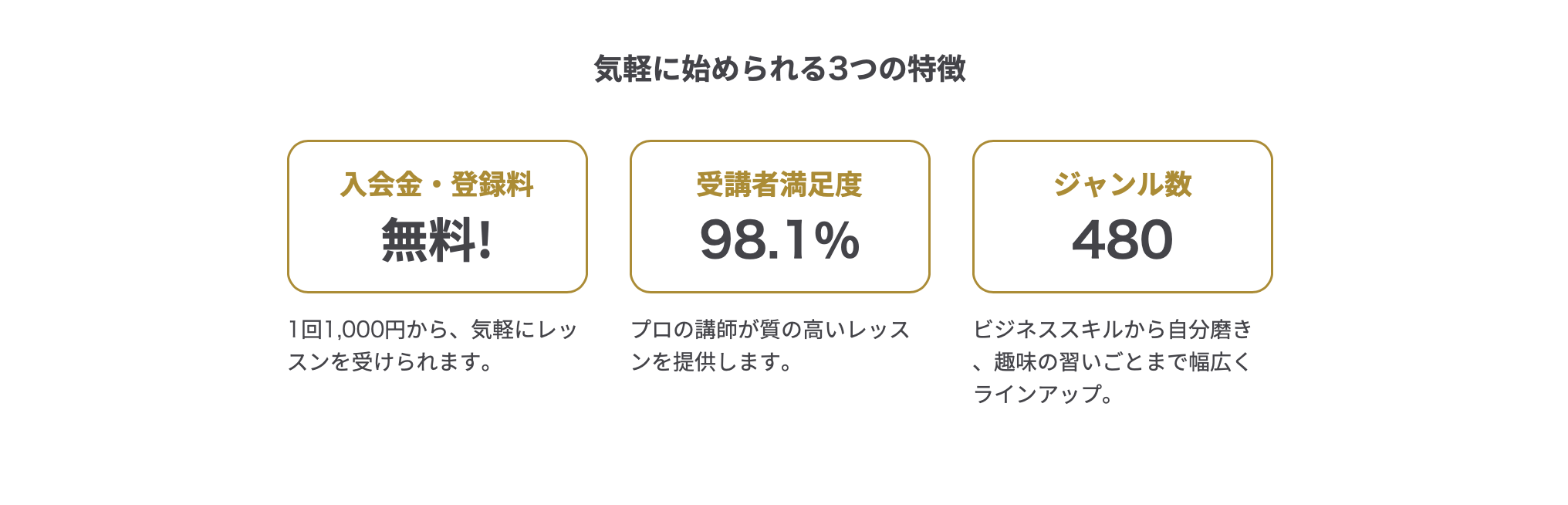
Task: Click the line スンを受けられます。
Action: (390, 361)
